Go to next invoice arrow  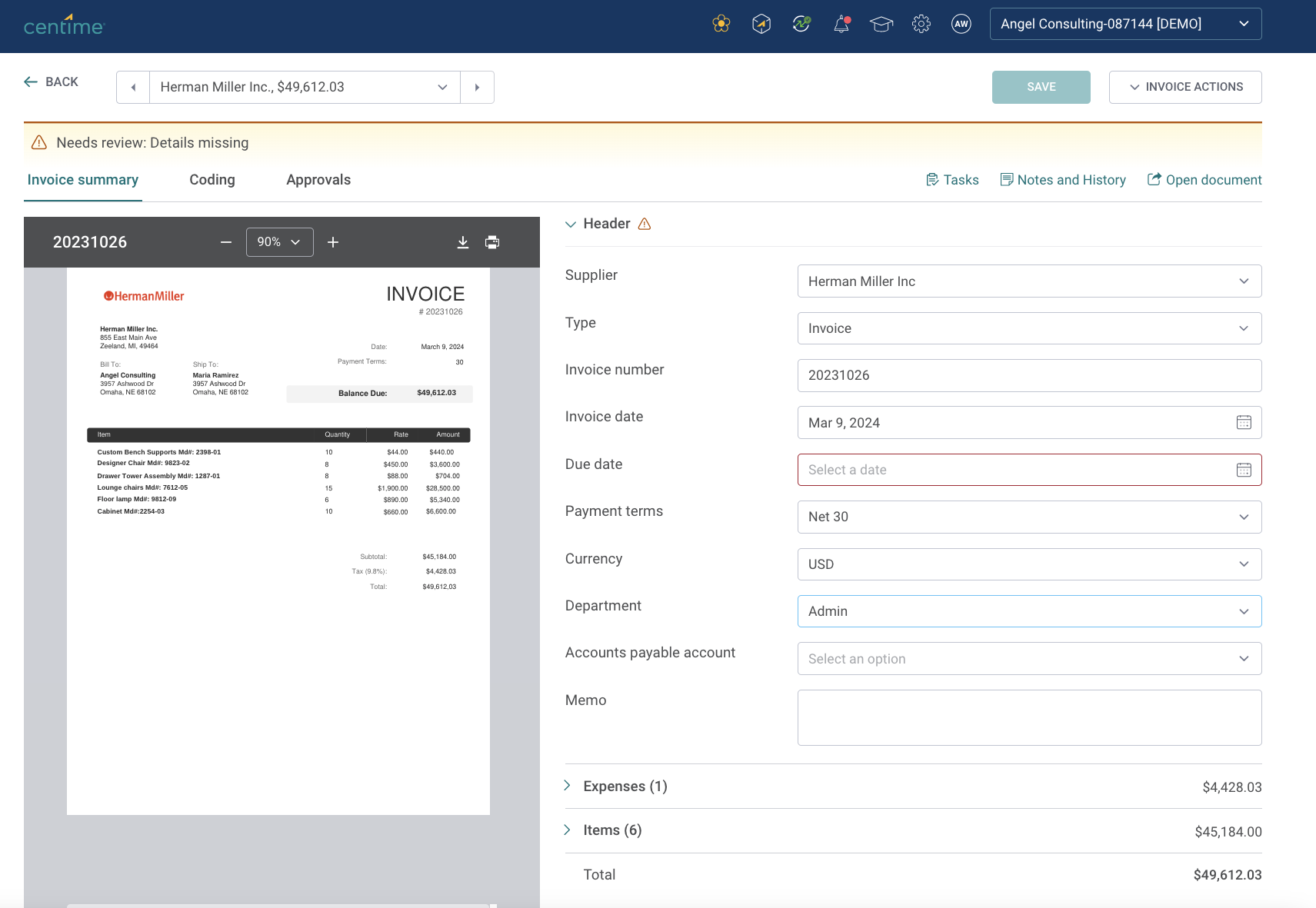[477, 88]
